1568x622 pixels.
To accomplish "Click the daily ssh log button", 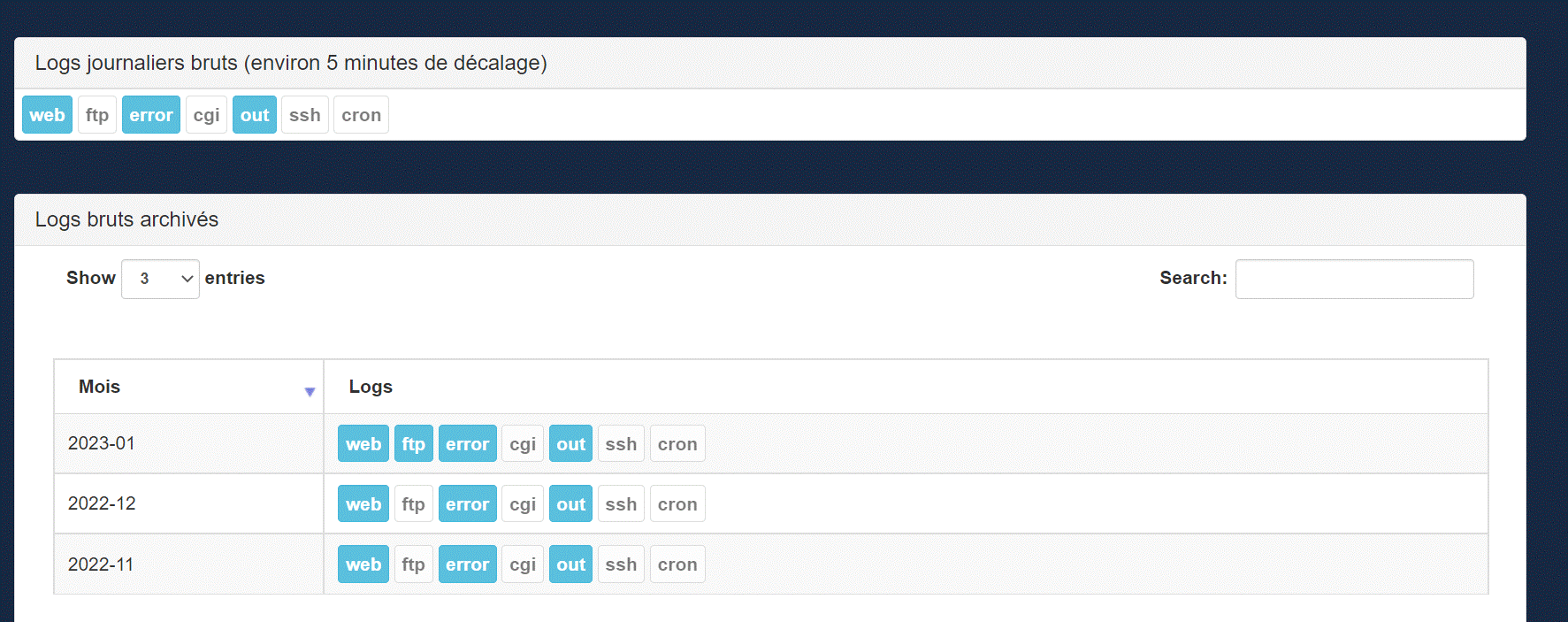I will point(305,115).
